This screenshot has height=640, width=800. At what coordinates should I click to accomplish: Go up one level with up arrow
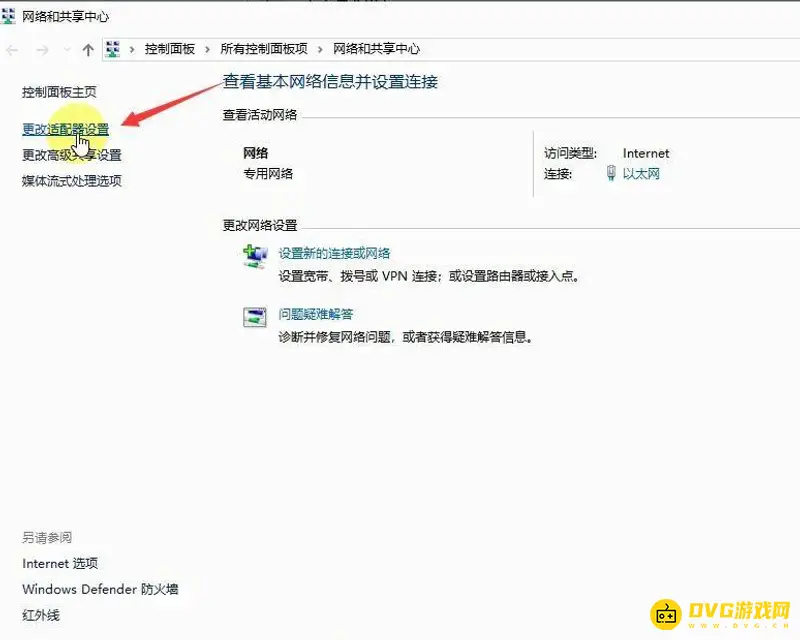(x=88, y=49)
